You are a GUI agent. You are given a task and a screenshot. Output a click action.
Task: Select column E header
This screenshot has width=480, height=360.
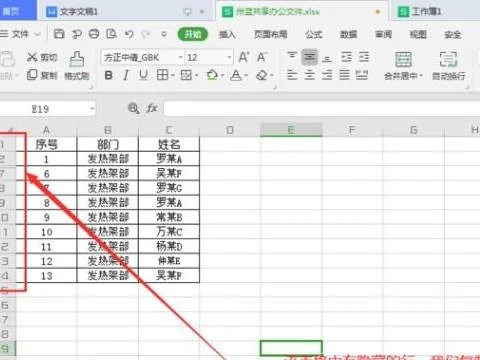point(291,130)
